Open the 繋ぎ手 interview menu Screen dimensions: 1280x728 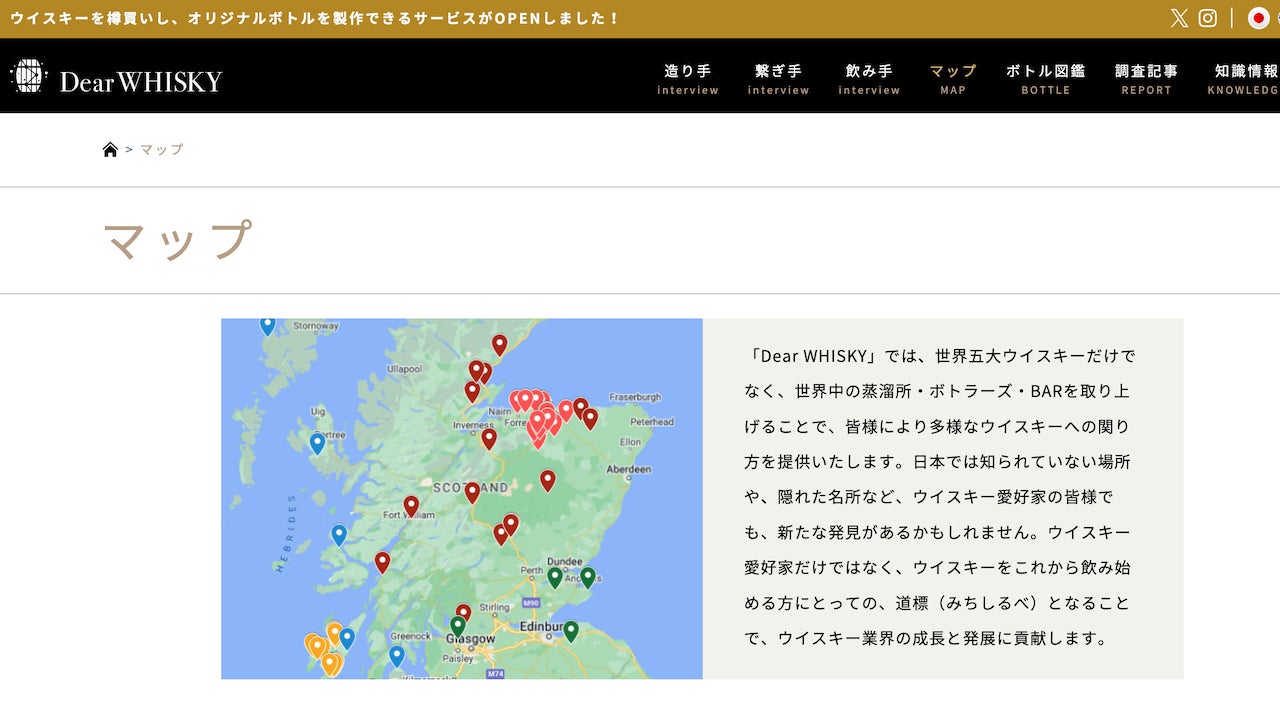[x=779, y=79]
